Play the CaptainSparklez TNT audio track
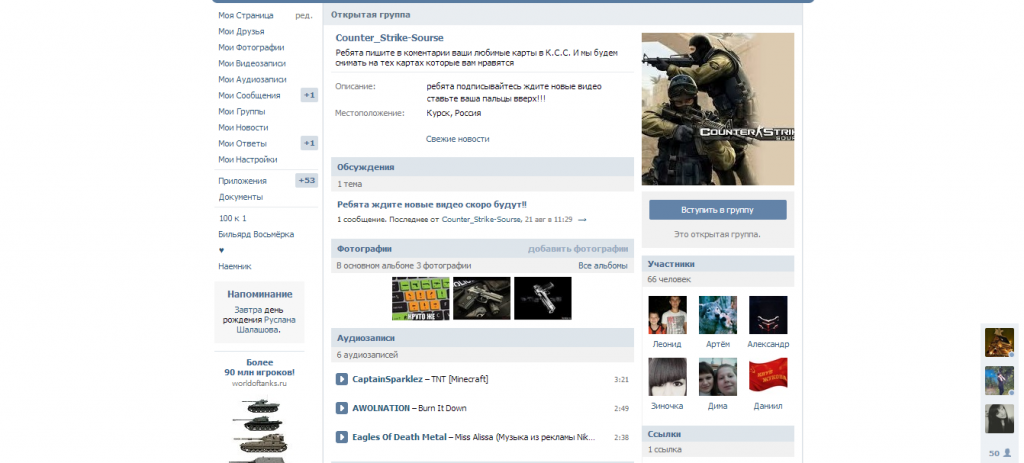The height and width of the screenshot is (463, 1024). (x=341, y=379)
